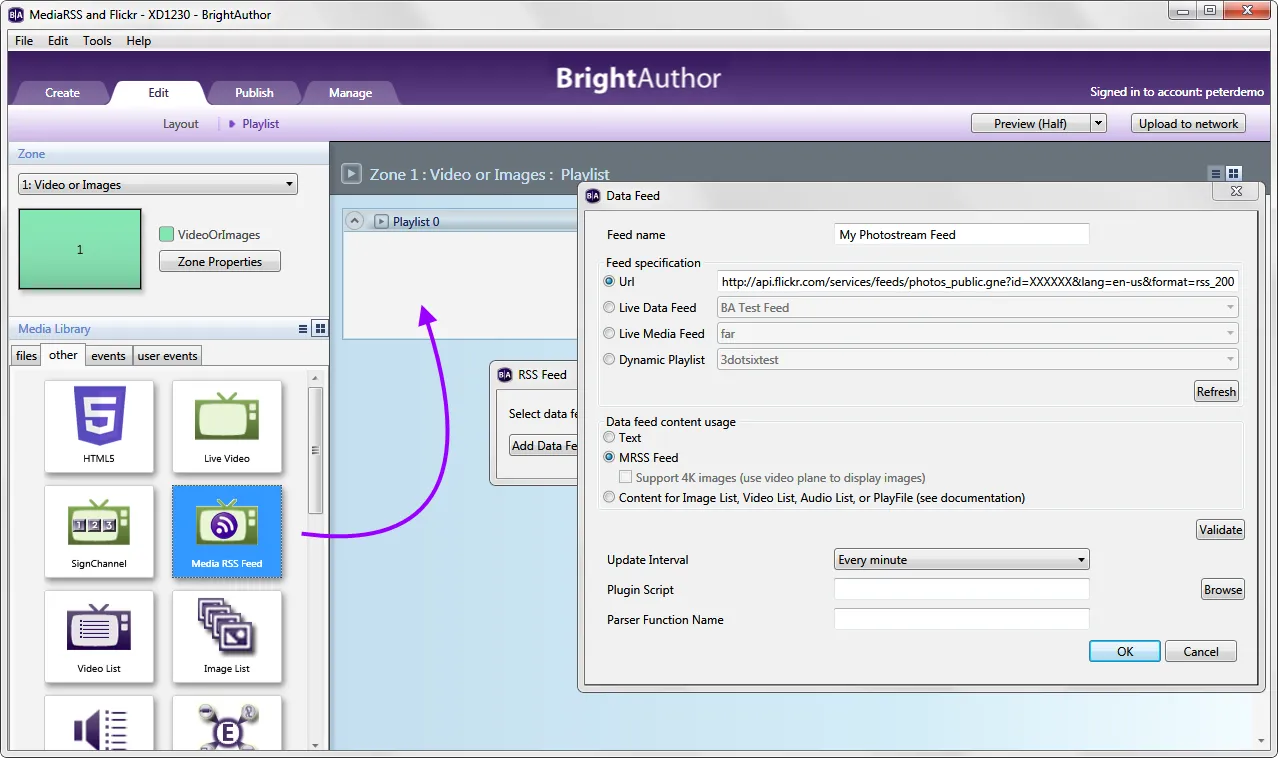
Task: Open the File menu
Action: tap(24, 41)
